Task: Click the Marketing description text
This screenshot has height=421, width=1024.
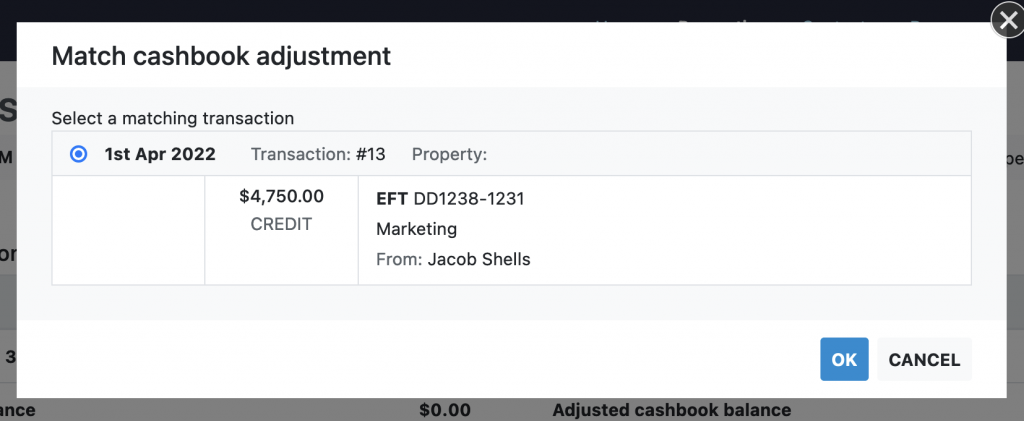Action: tap(416, 229)
